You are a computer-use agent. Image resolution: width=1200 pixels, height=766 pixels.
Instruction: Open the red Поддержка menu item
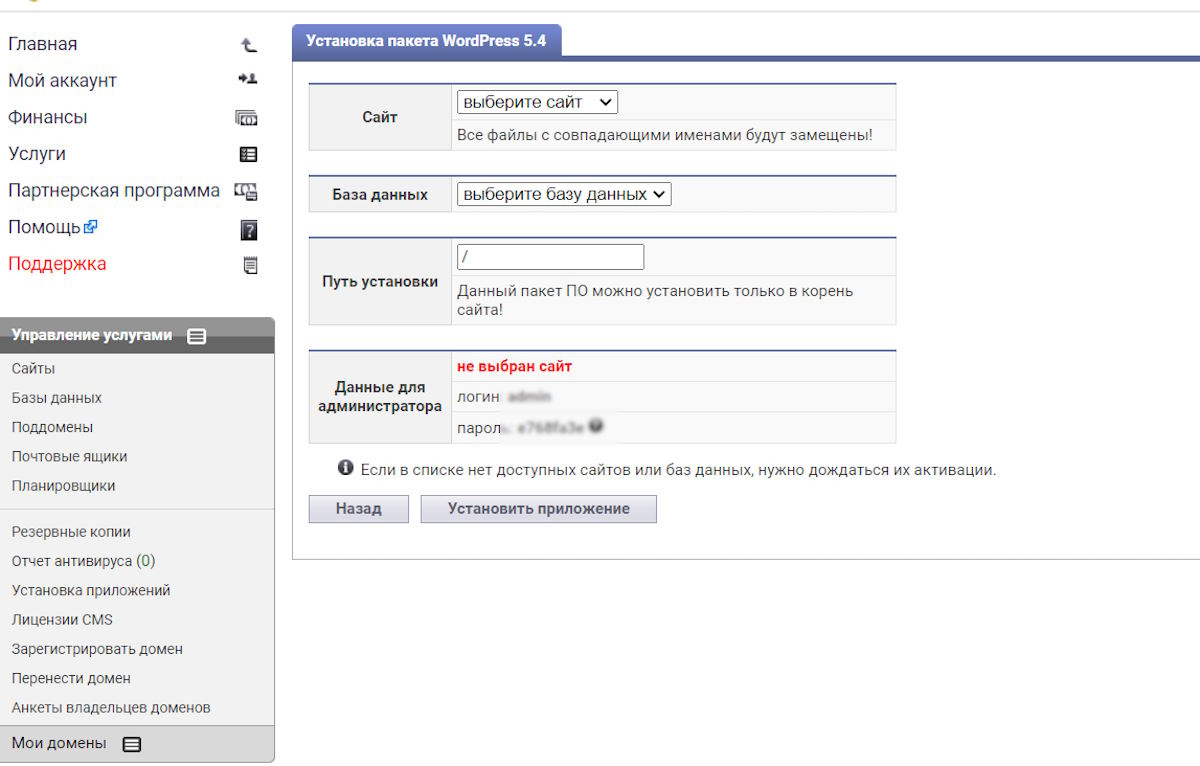click(x=57, y=264)
